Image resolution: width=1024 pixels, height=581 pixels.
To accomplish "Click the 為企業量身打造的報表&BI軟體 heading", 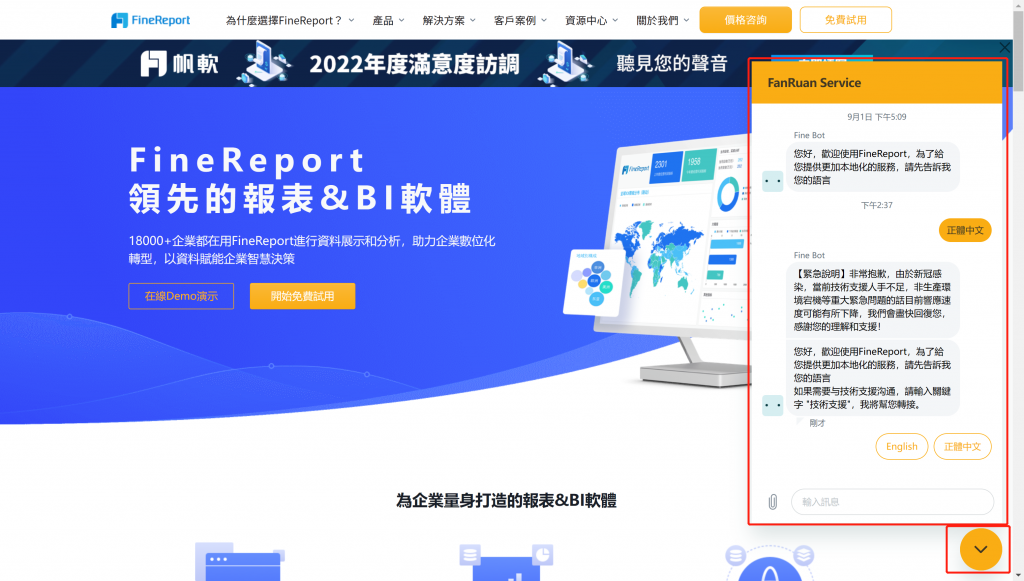I will [506, 501].
